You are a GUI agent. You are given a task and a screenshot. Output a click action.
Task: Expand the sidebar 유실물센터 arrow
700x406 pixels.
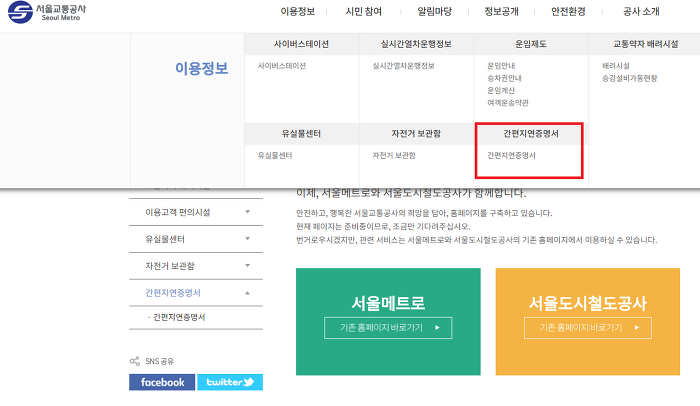(248, 239)
